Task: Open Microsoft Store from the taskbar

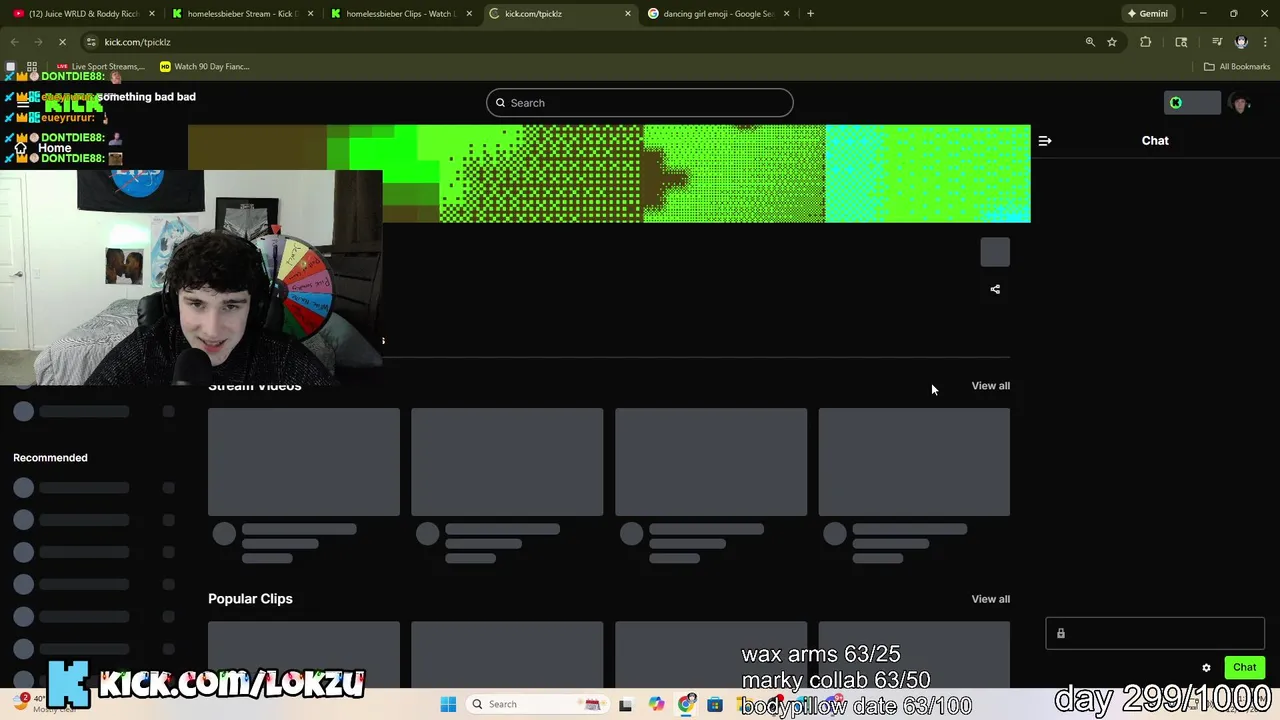Action: pos(715,704)
